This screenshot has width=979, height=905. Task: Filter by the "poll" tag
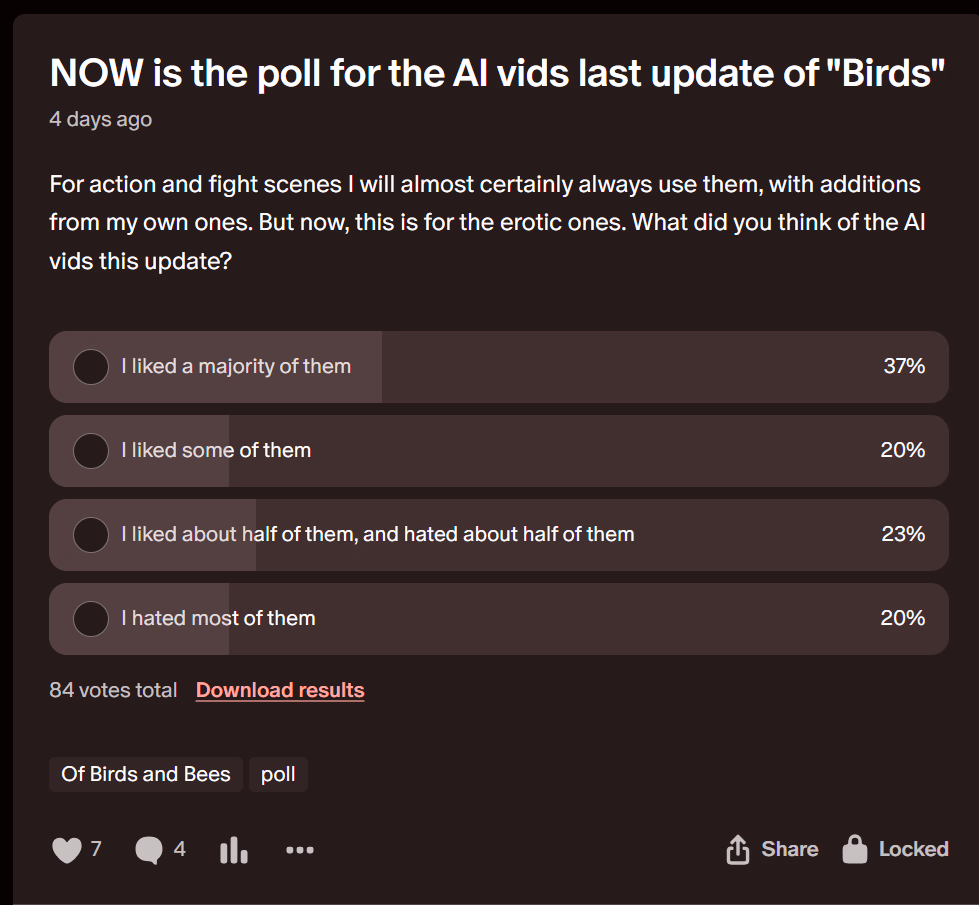click(x=278, y=774)
